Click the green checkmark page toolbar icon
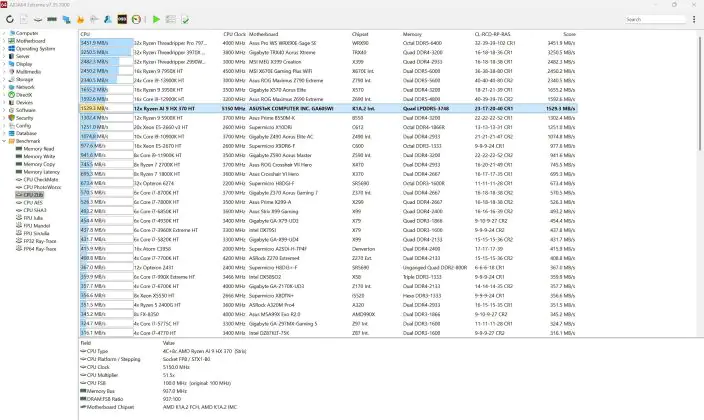Screen dimensions: 704x420 185,19
